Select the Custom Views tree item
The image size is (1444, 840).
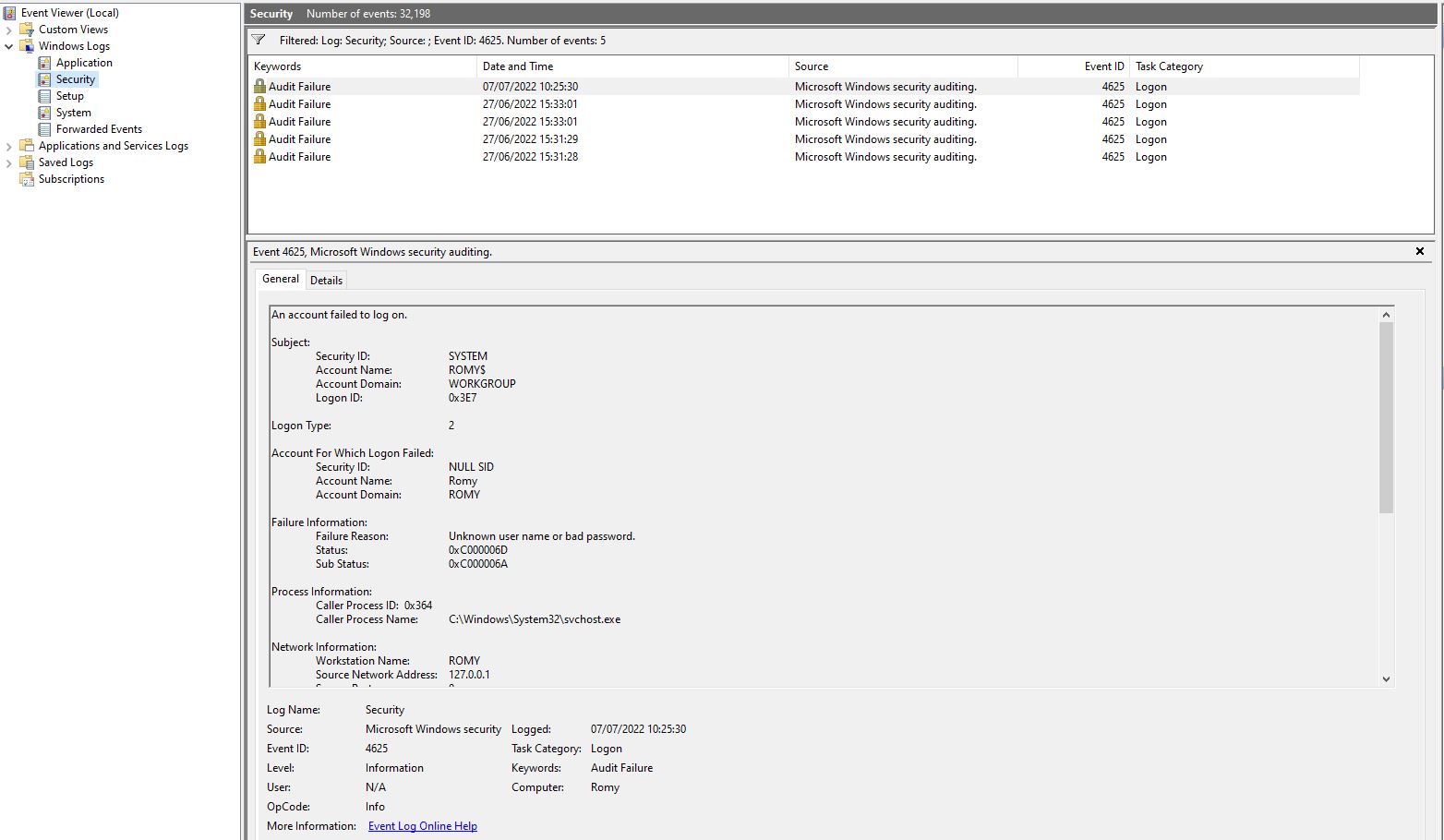73,30
